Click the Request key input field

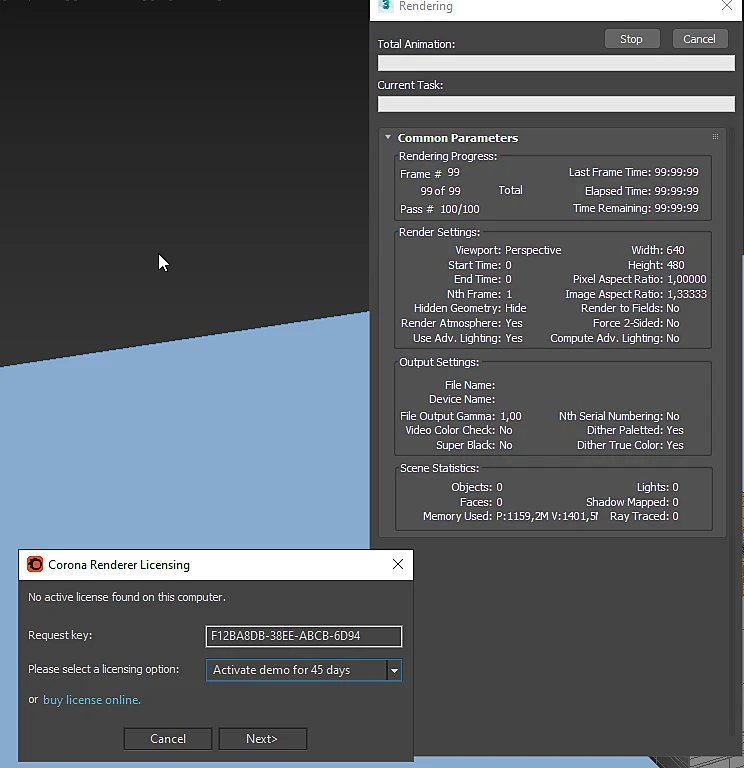(x=304, y=636)
